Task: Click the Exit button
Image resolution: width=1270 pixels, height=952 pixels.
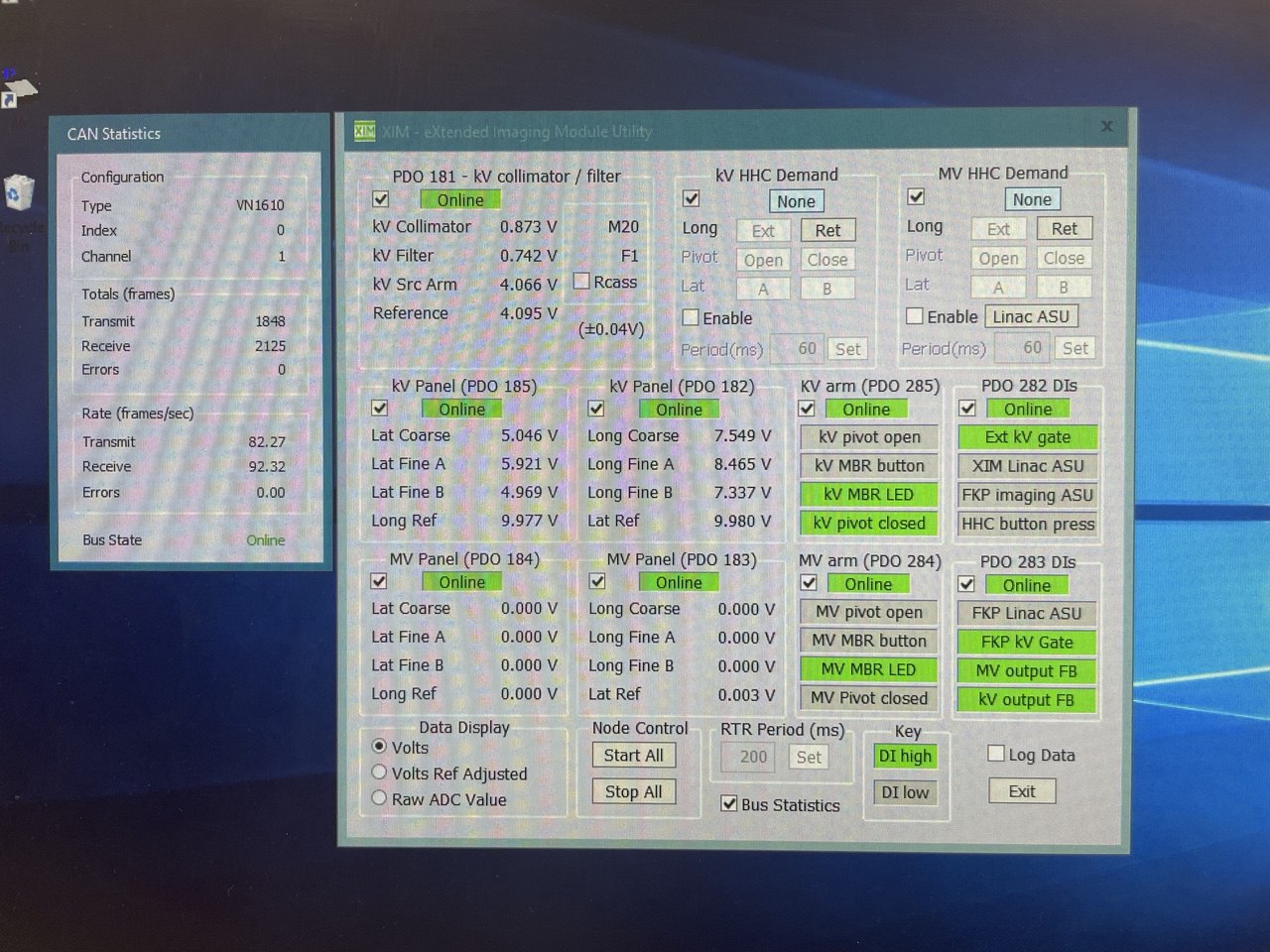Action: pos(1022,791)
